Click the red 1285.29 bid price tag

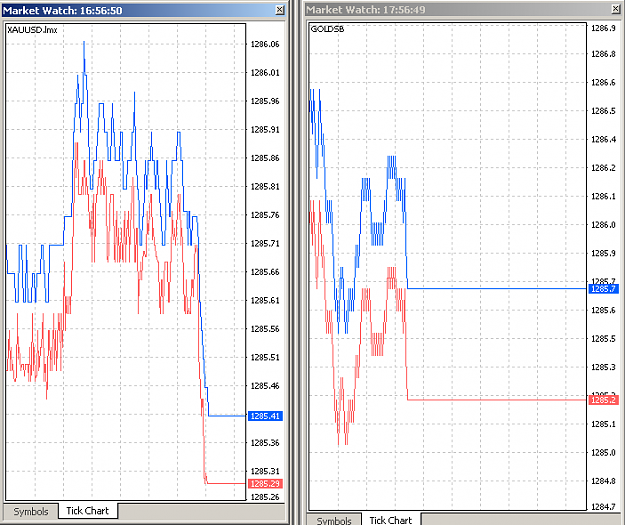tap(265, 484)
